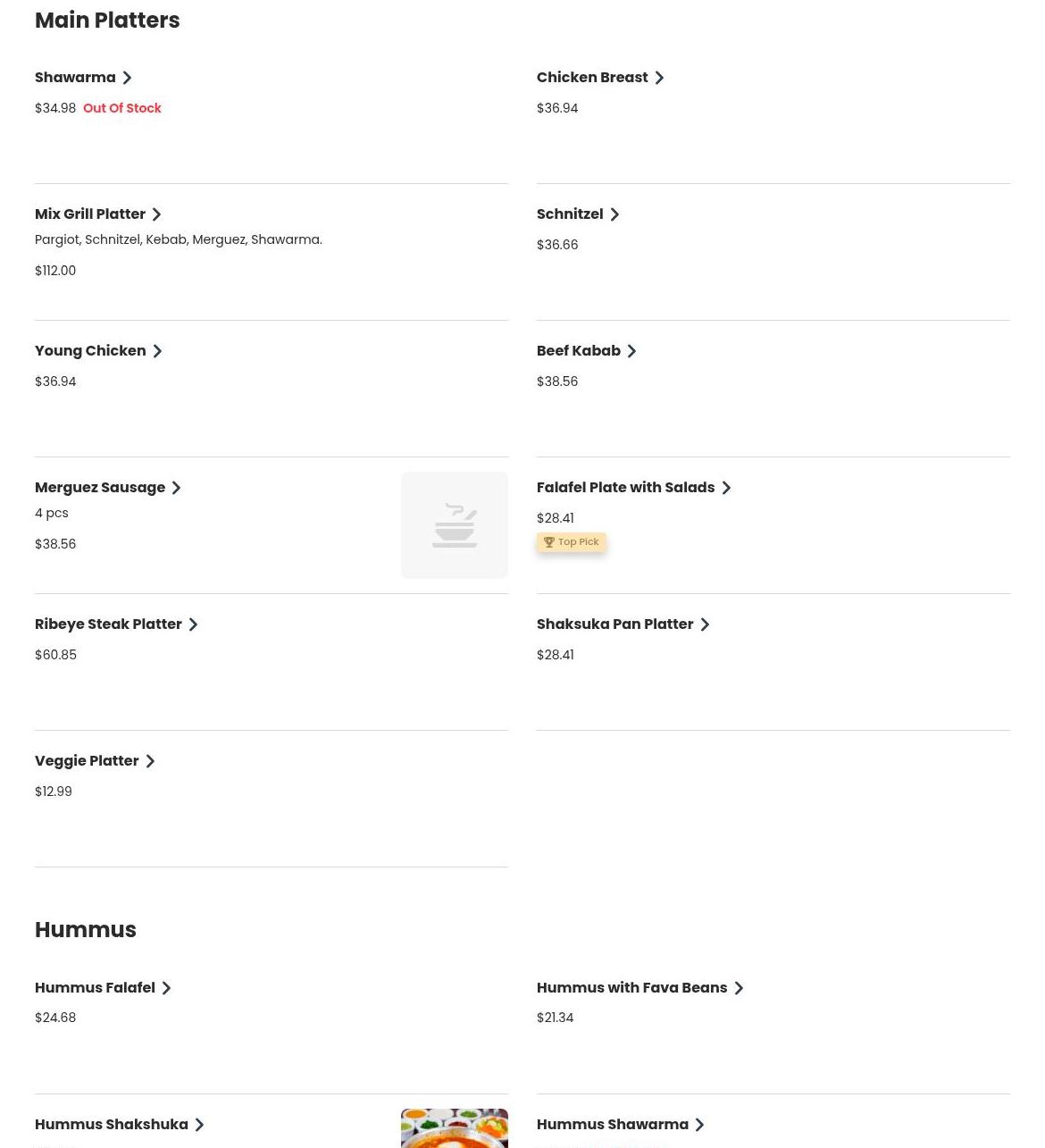Select Hummus Shawarma title
The width and height of the screenshot is (1045, 1148).
[613, 1125]
